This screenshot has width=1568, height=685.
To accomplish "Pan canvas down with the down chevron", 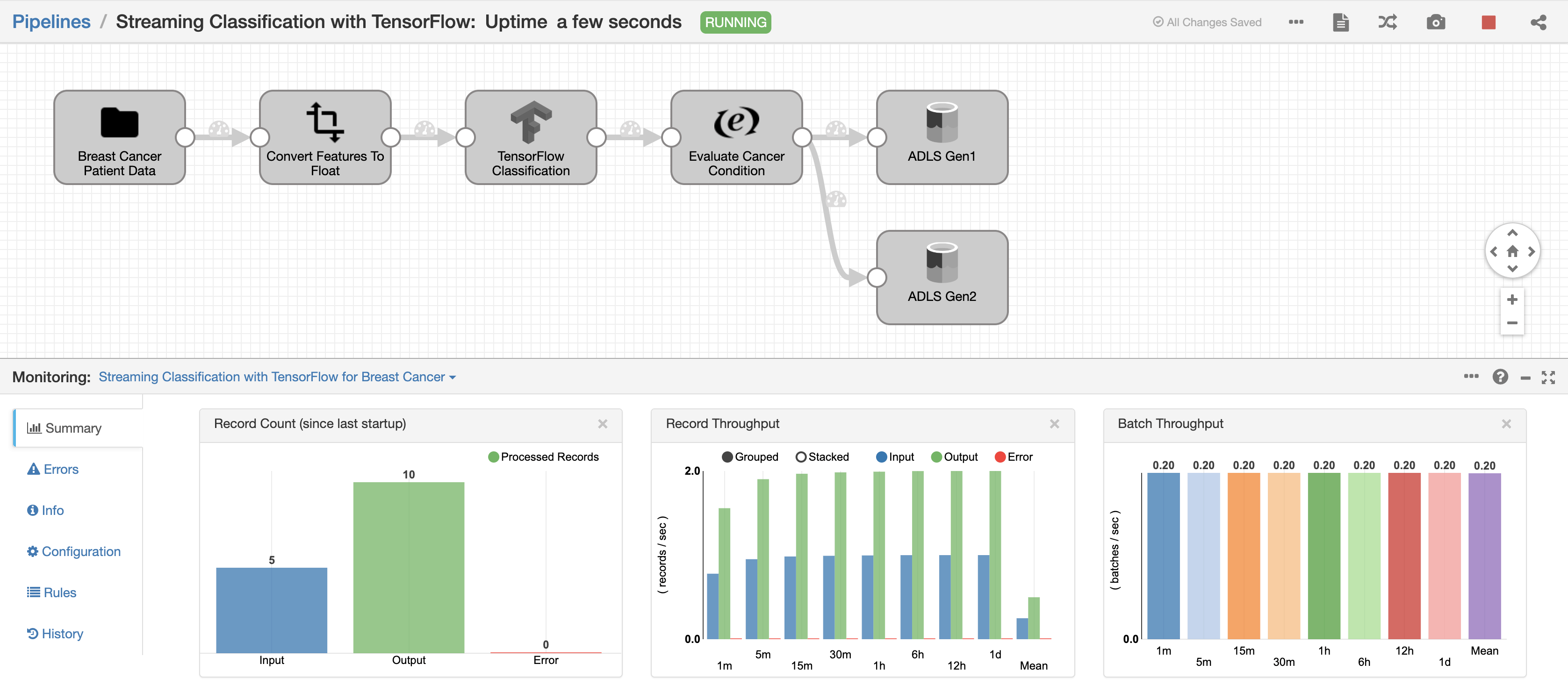I will [x=1512, y=269].
